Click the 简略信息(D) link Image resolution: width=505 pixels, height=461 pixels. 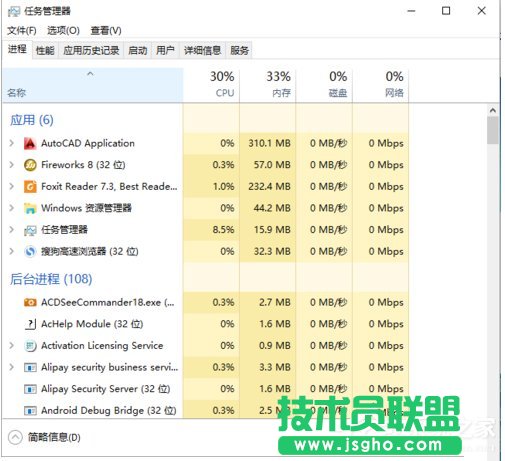click(54, 437)
